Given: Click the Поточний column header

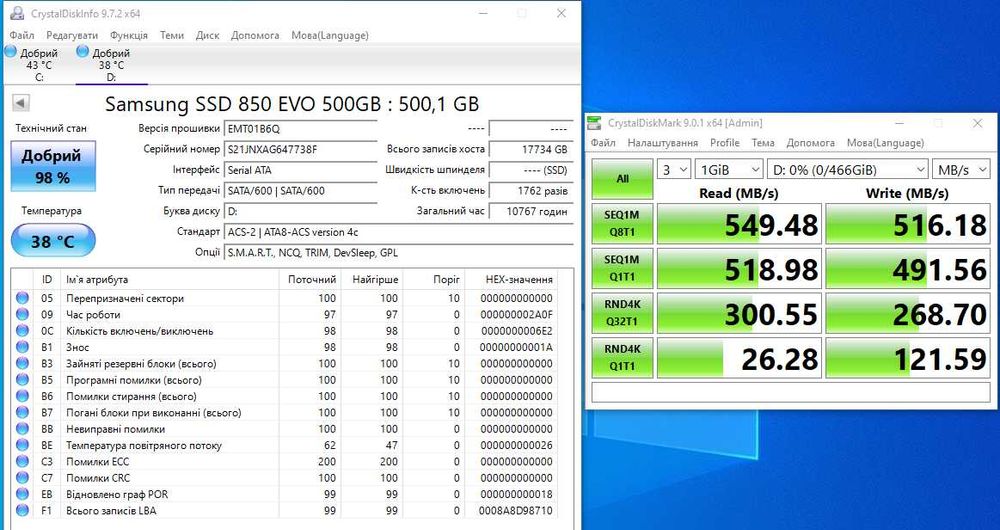Looking at the screenshot, I should pyautogui.click(x=311, y=279).
